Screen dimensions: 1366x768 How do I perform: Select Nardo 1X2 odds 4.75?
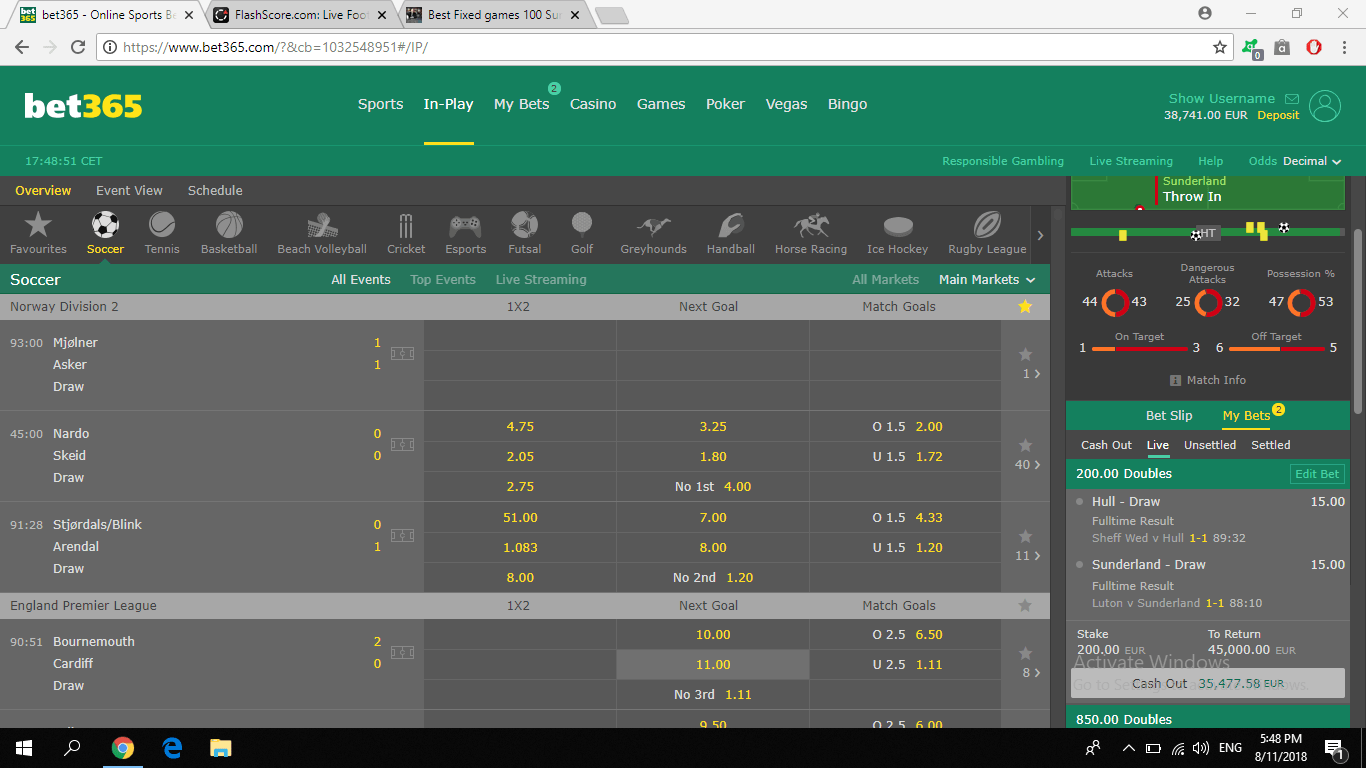pos(520,426)
